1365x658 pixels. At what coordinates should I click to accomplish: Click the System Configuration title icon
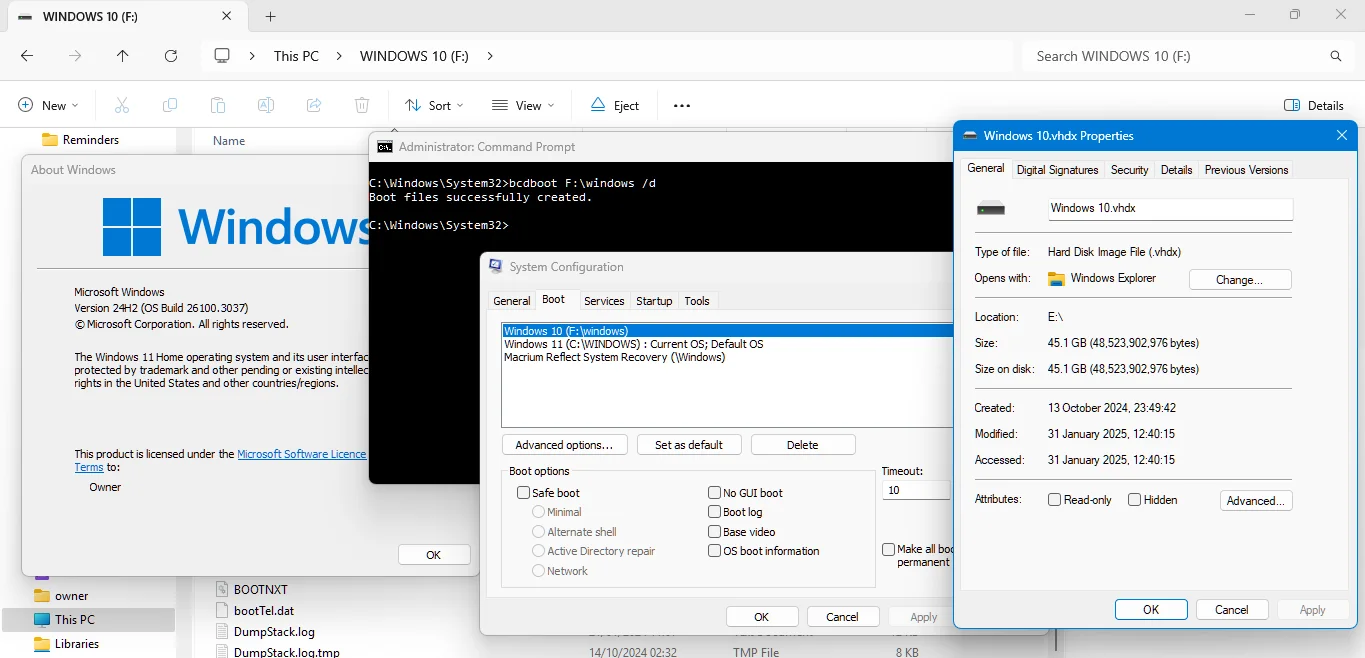[x=496, y=267]
